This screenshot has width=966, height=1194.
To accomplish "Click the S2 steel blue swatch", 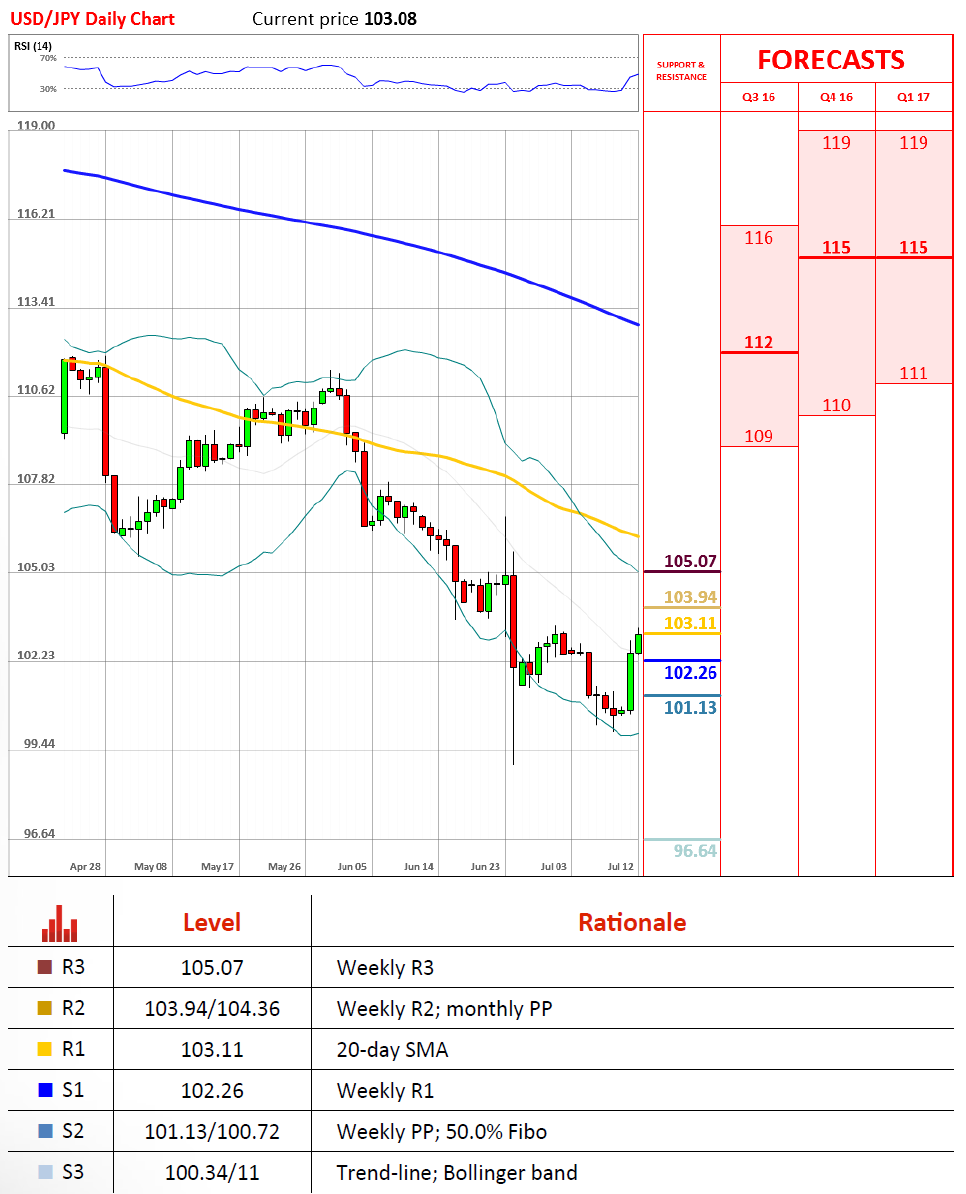I will (x=45, y=1132).
